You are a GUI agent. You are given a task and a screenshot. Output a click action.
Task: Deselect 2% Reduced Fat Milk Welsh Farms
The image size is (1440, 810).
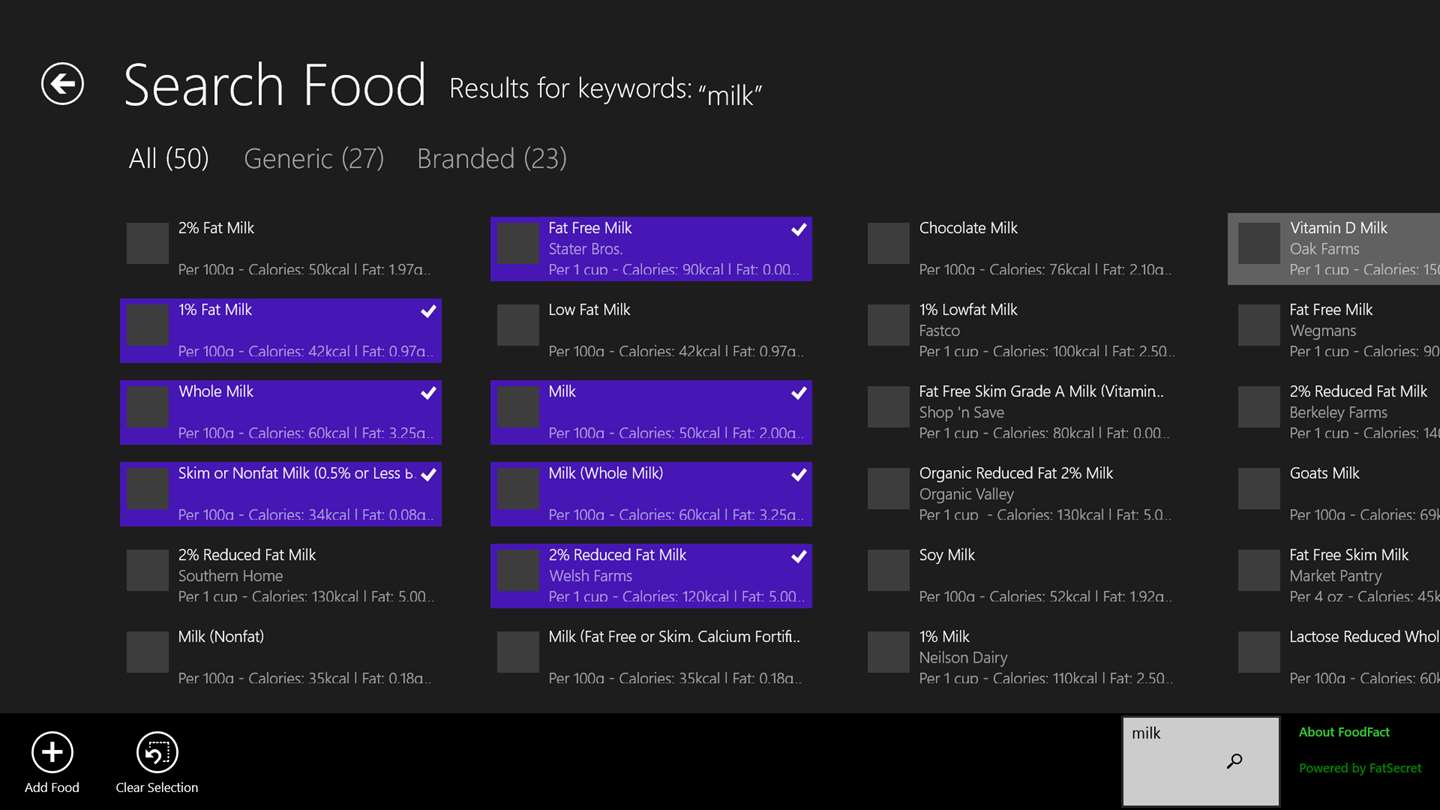(x=798, y=557)
